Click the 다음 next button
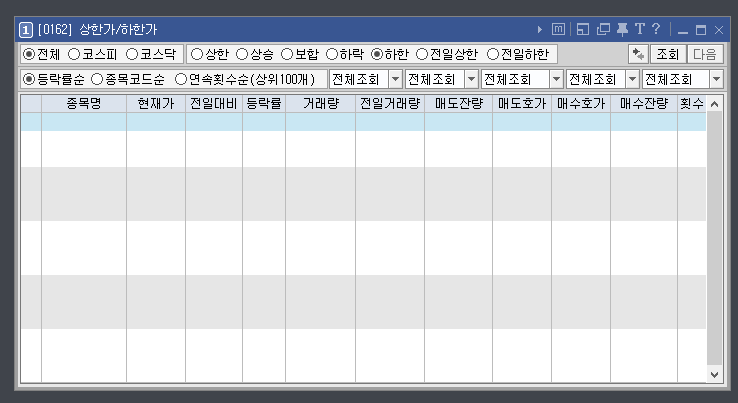 [x=705, y=54]
